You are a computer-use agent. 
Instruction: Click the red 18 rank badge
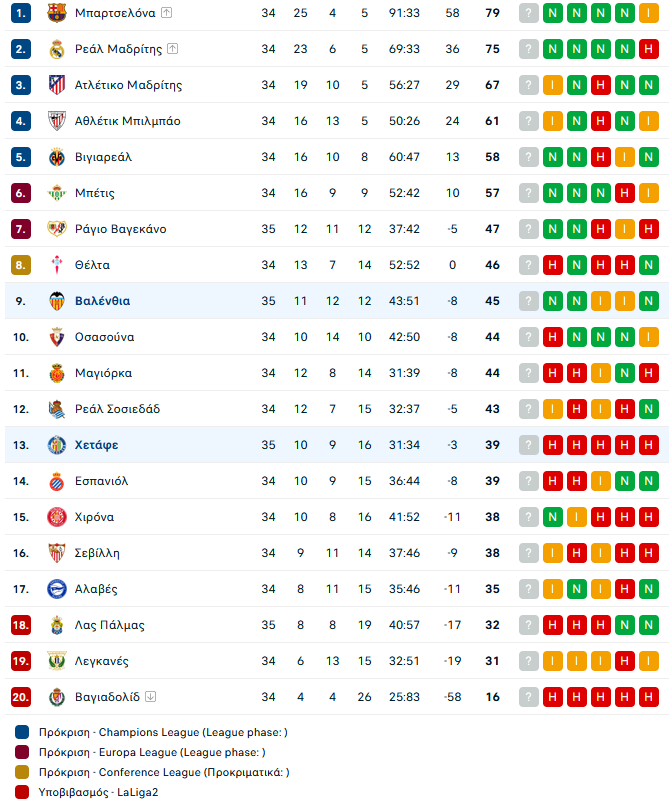pyautogui.click(x=21, y=625)
